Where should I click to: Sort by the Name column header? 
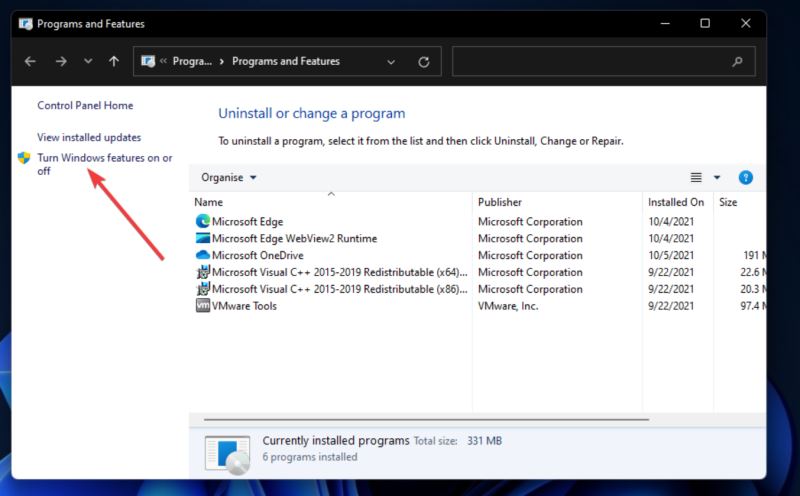209,202
